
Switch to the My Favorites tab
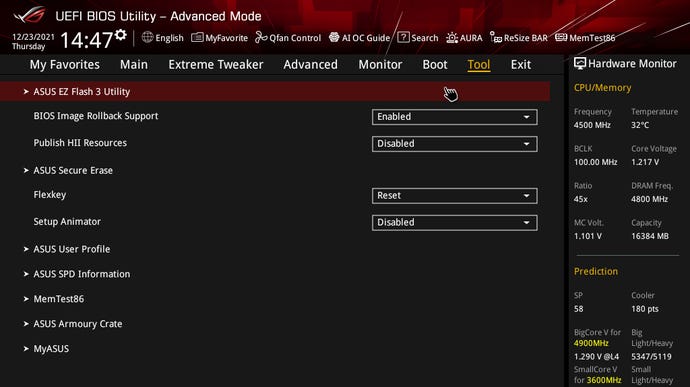tap(65, 65)
